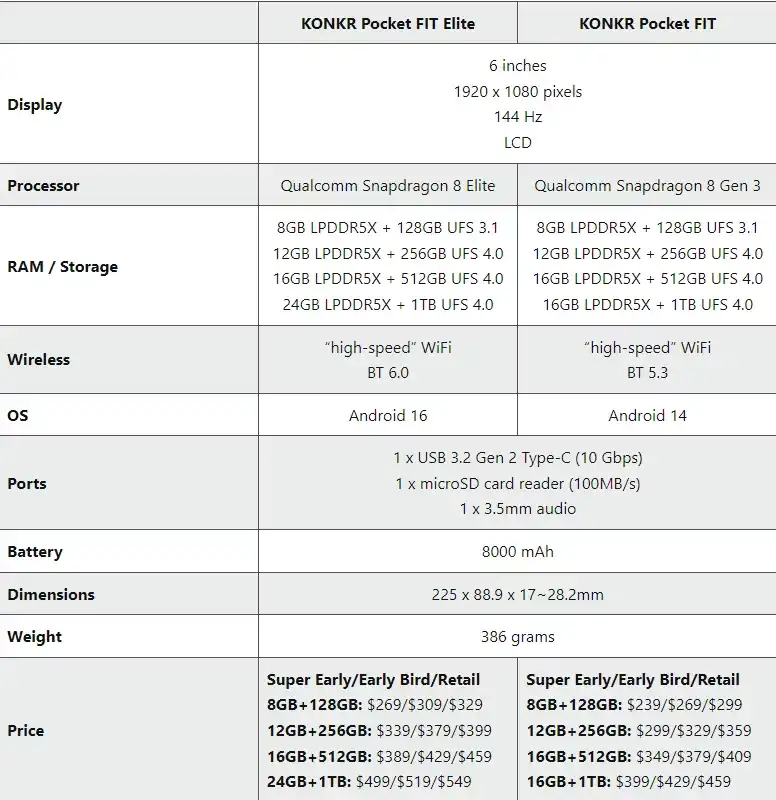Click the 8000 mAh battery value

pos(517,551)
